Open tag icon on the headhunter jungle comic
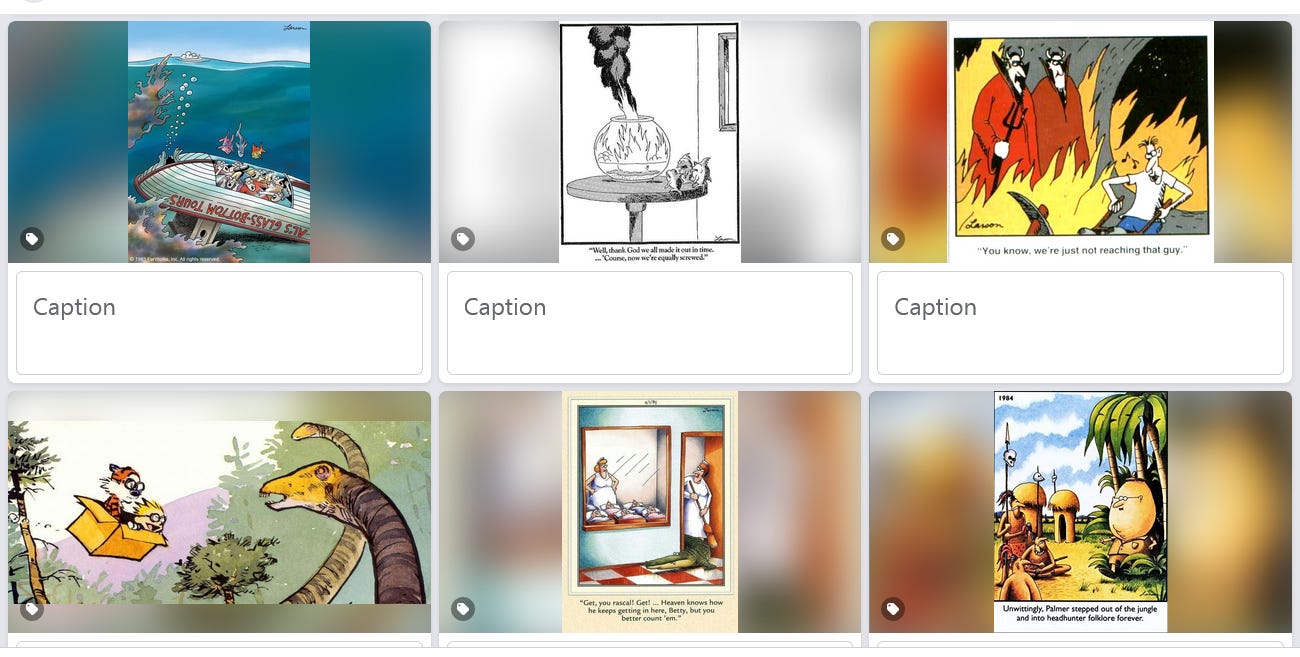1300x657 pixels. (893, 608)
